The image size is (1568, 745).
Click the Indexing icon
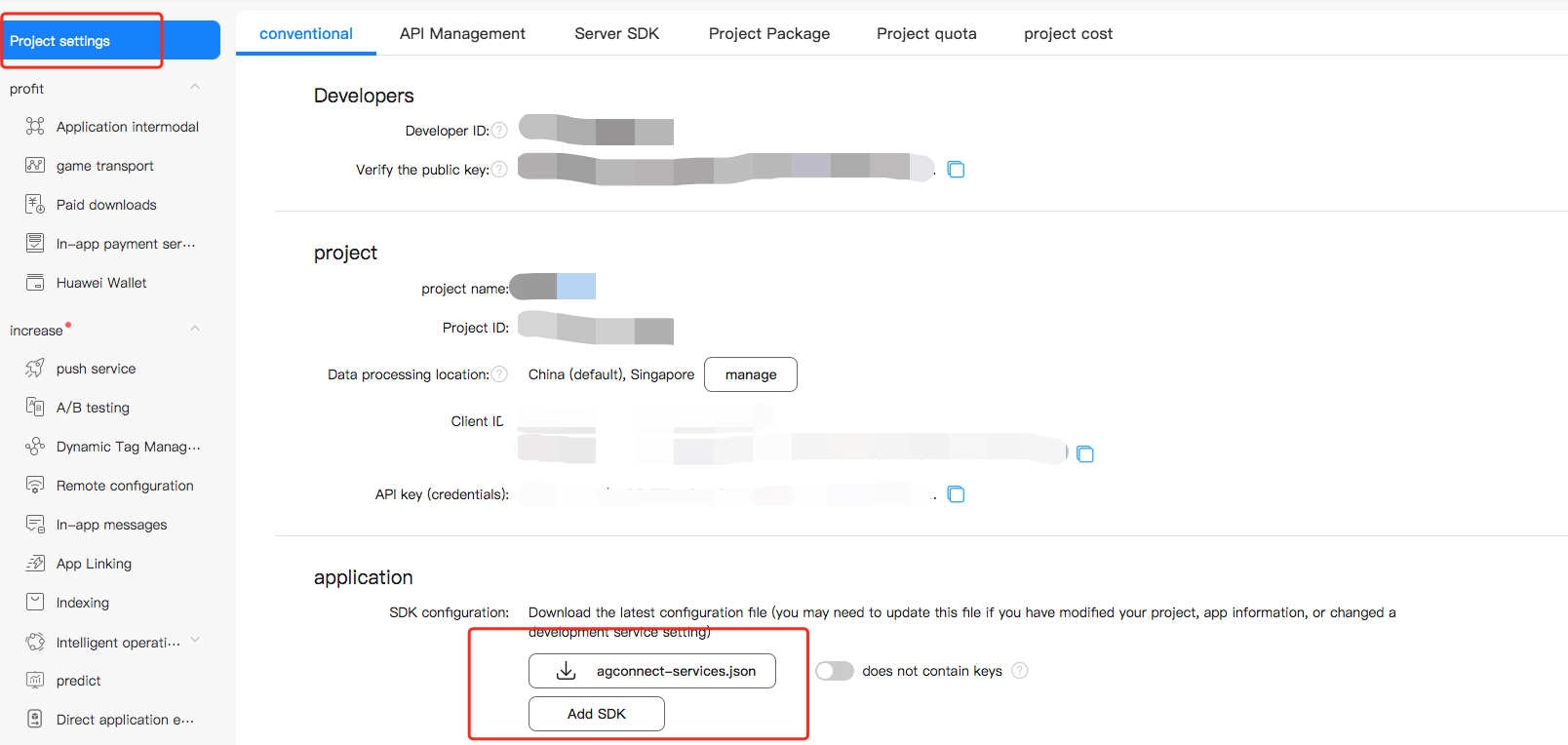35,602
